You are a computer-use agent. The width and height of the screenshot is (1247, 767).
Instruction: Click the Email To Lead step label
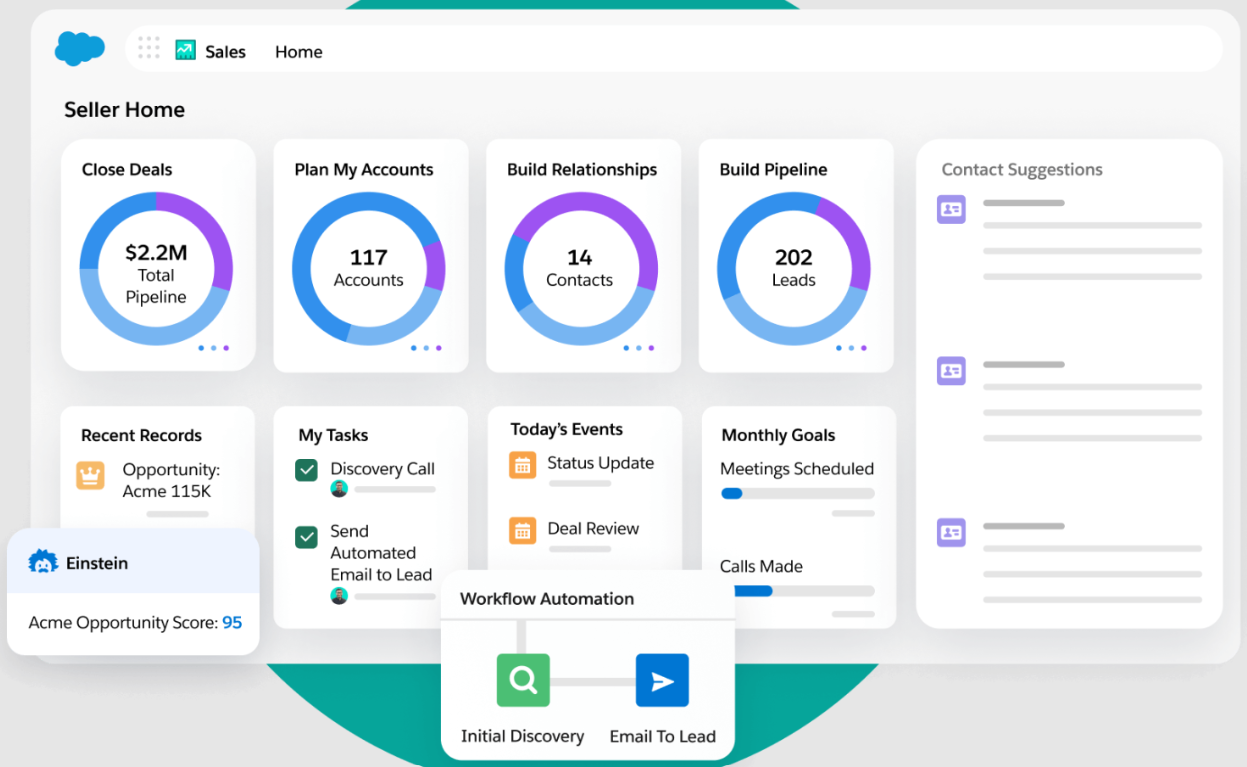tap(663, 737)
